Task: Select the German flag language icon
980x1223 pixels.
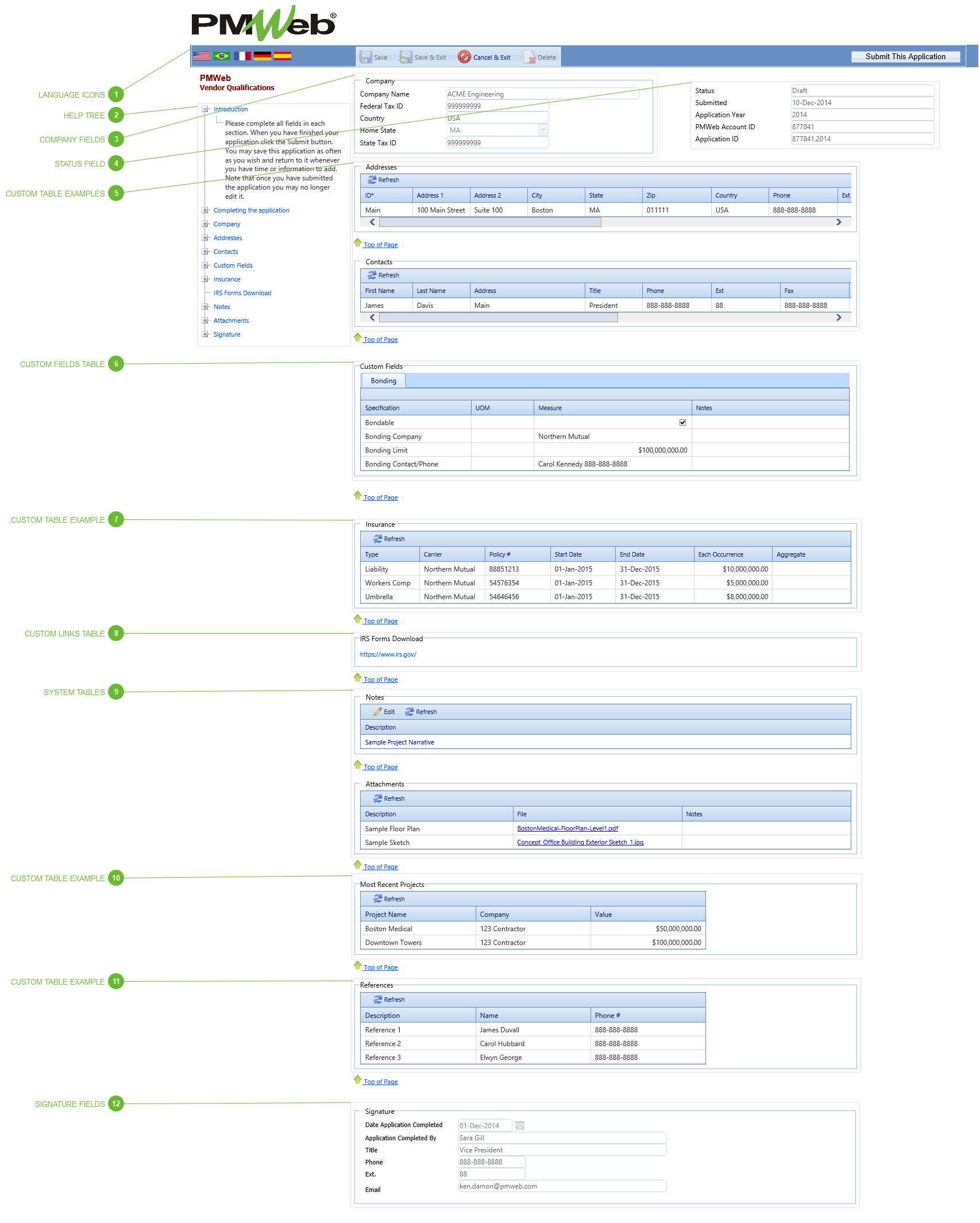Action: [x=263, y=56]
